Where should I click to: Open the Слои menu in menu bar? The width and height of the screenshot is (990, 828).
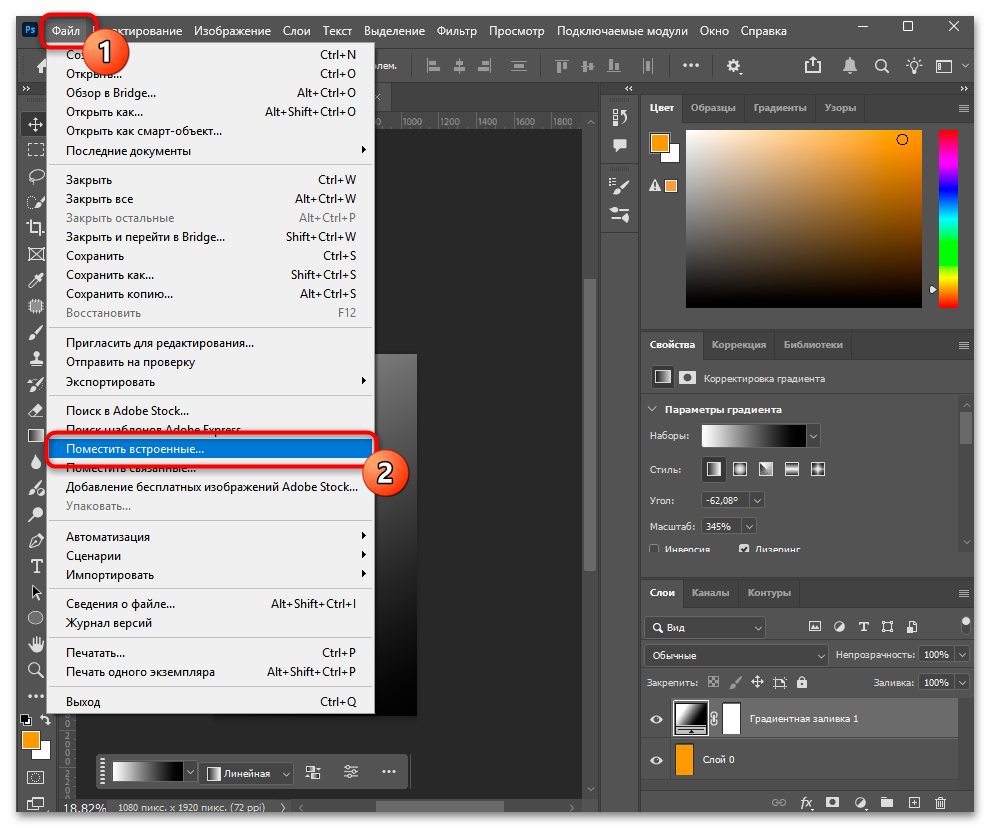pyautogui.click(x=296, y=31)
